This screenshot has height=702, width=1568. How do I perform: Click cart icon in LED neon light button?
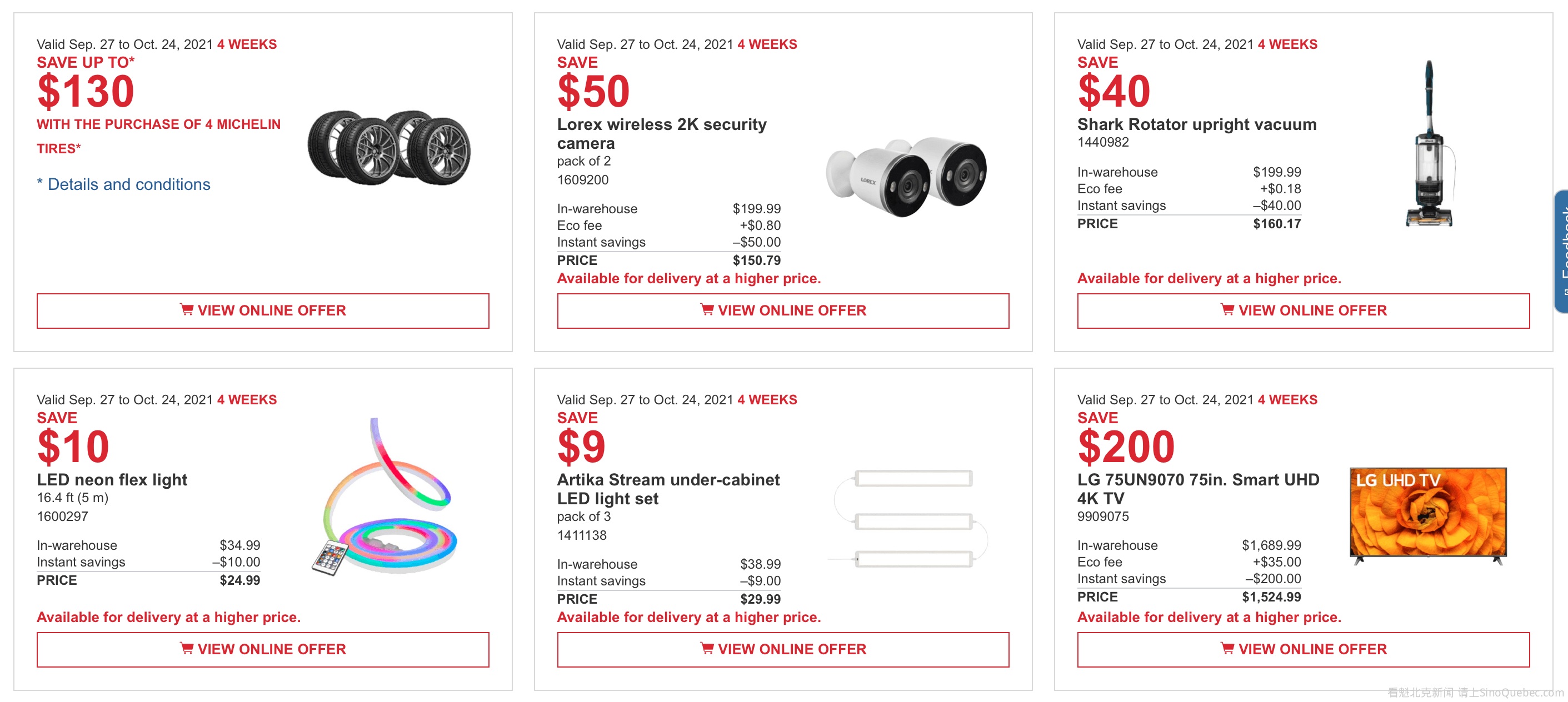[186, 649]
